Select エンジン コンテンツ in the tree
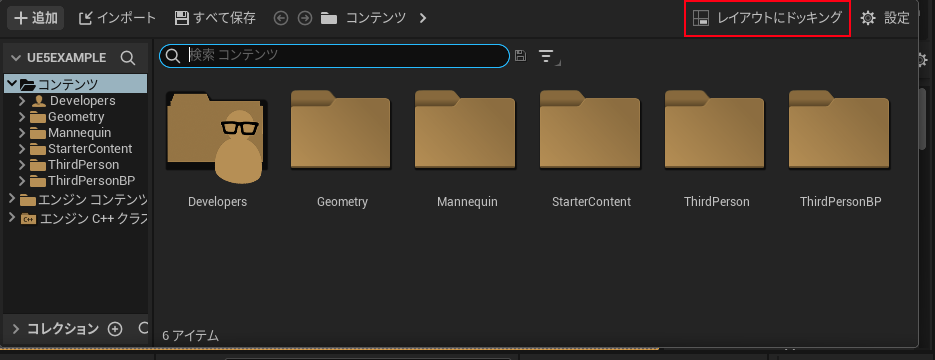Viewport: 935px width, 360px height. click(92, 199)
